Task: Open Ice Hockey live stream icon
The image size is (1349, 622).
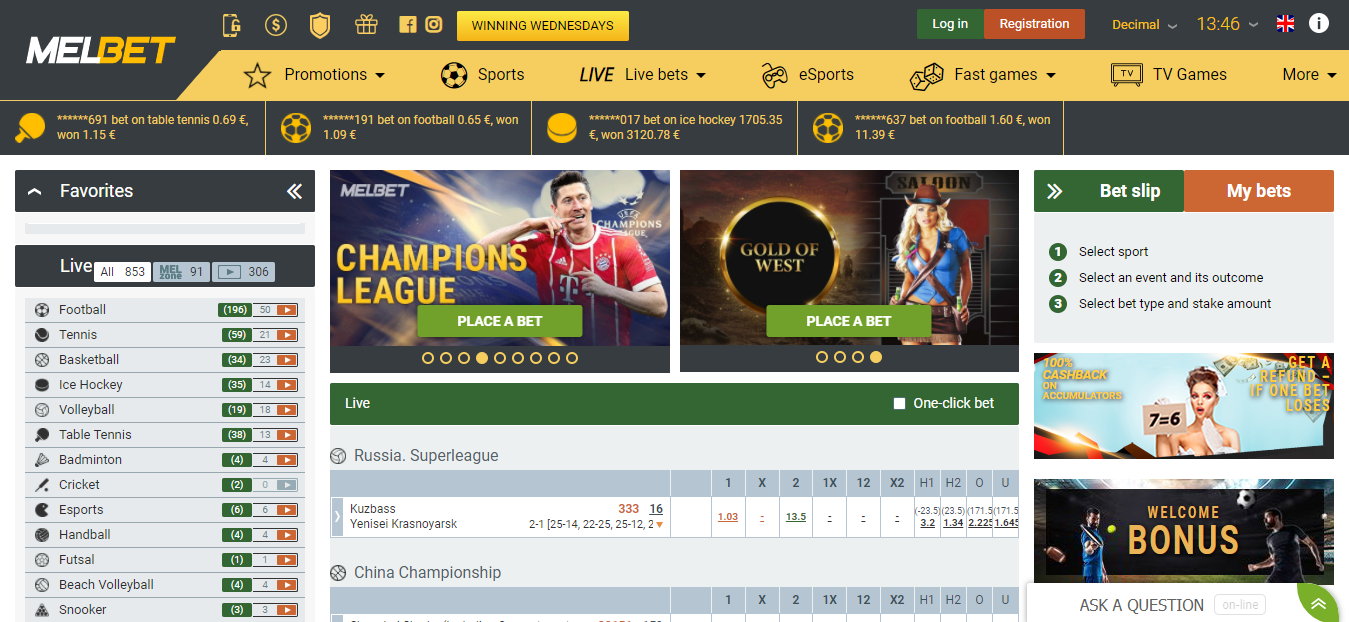Action: pyautogui.click(x=288, y=385)
